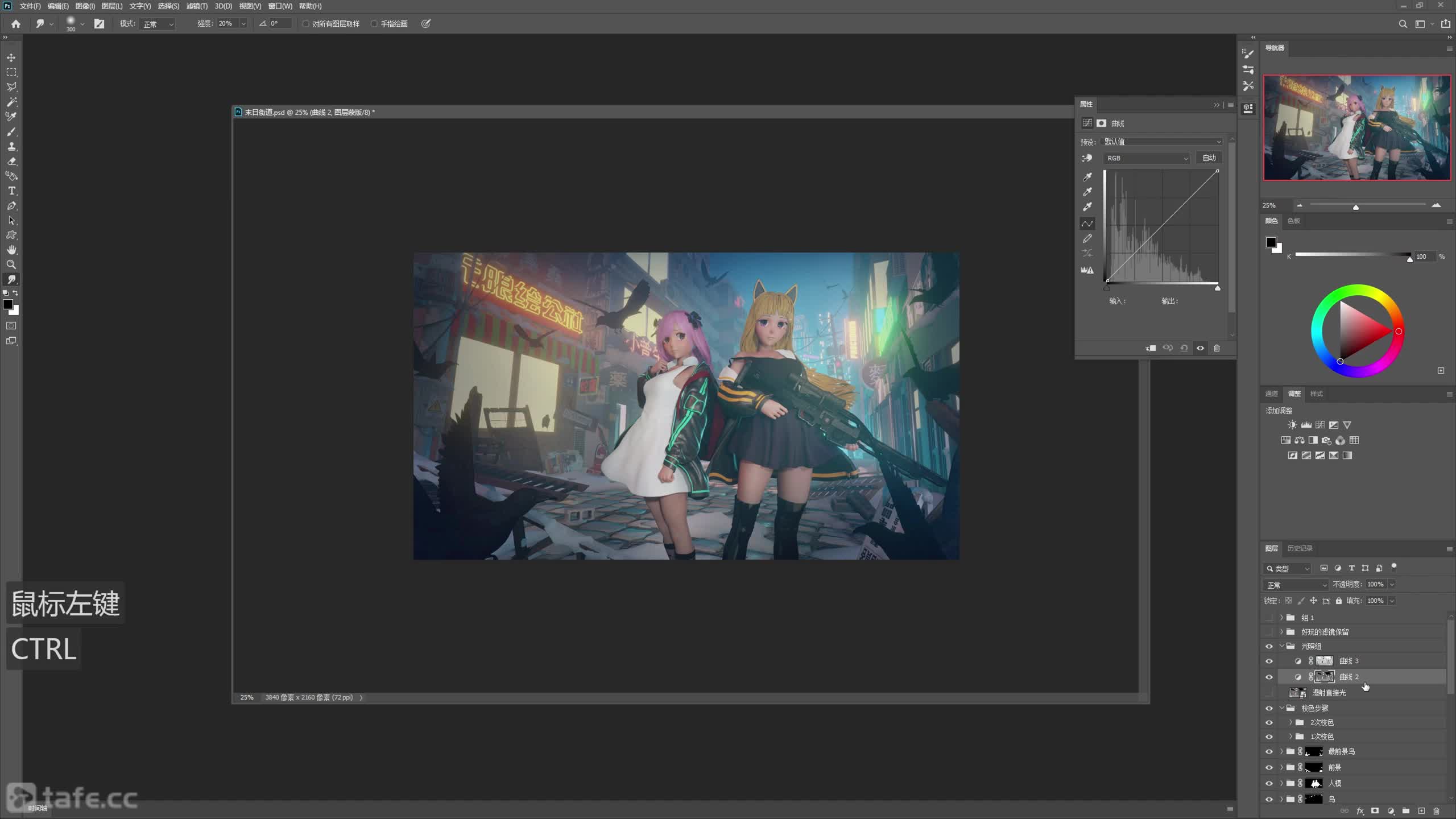The width and height of the screenshot is (1456, 819).
Task: Hide the 曲线 3 layer
Action: [x=1269, y=661]
